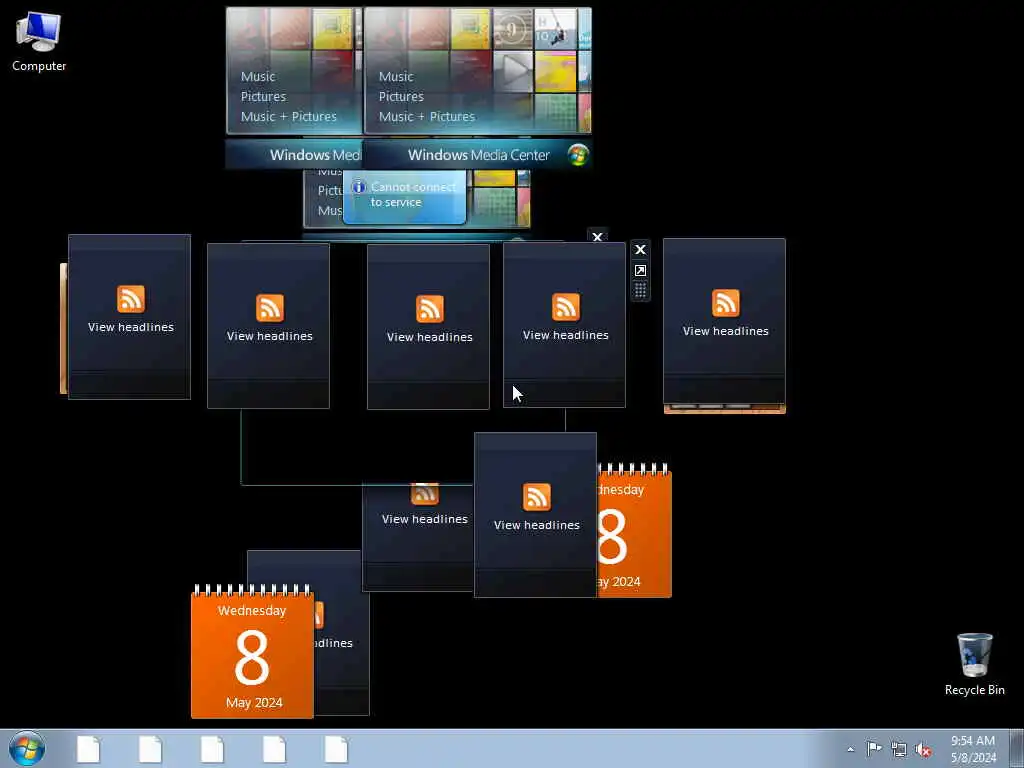The image size is (1024, 768).
Task: Click RSS icon in second feed gadget, top row
Action: [x=270, y=308]
